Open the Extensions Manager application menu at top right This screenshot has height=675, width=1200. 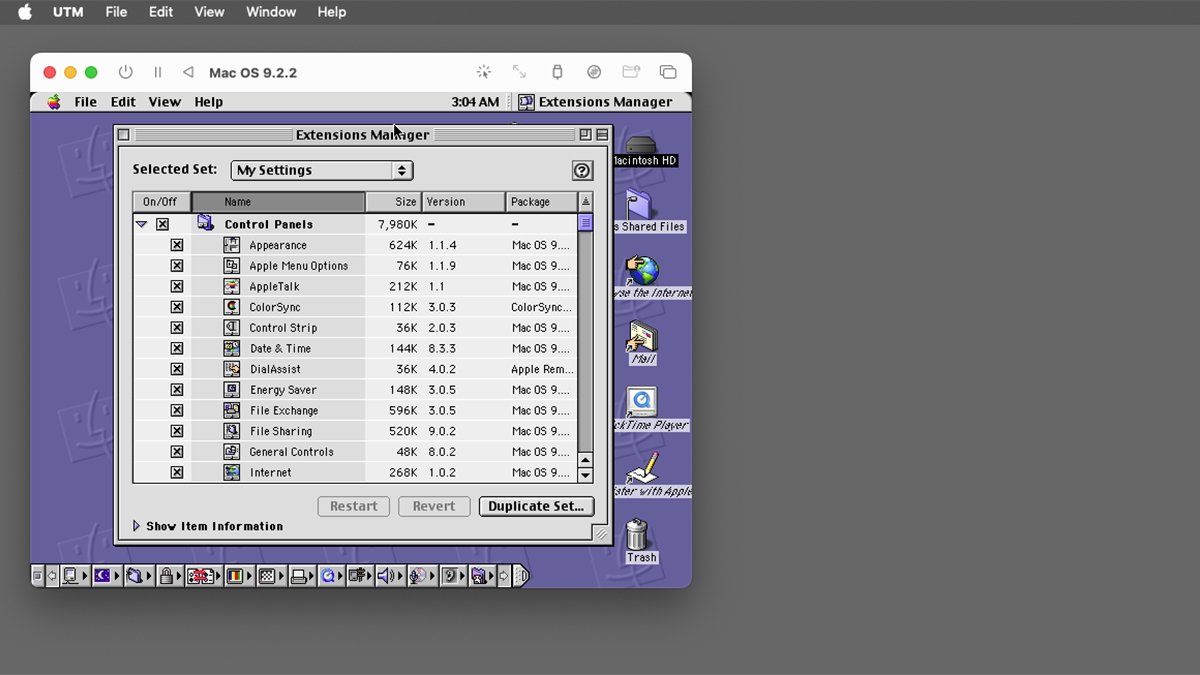[595, 101]
